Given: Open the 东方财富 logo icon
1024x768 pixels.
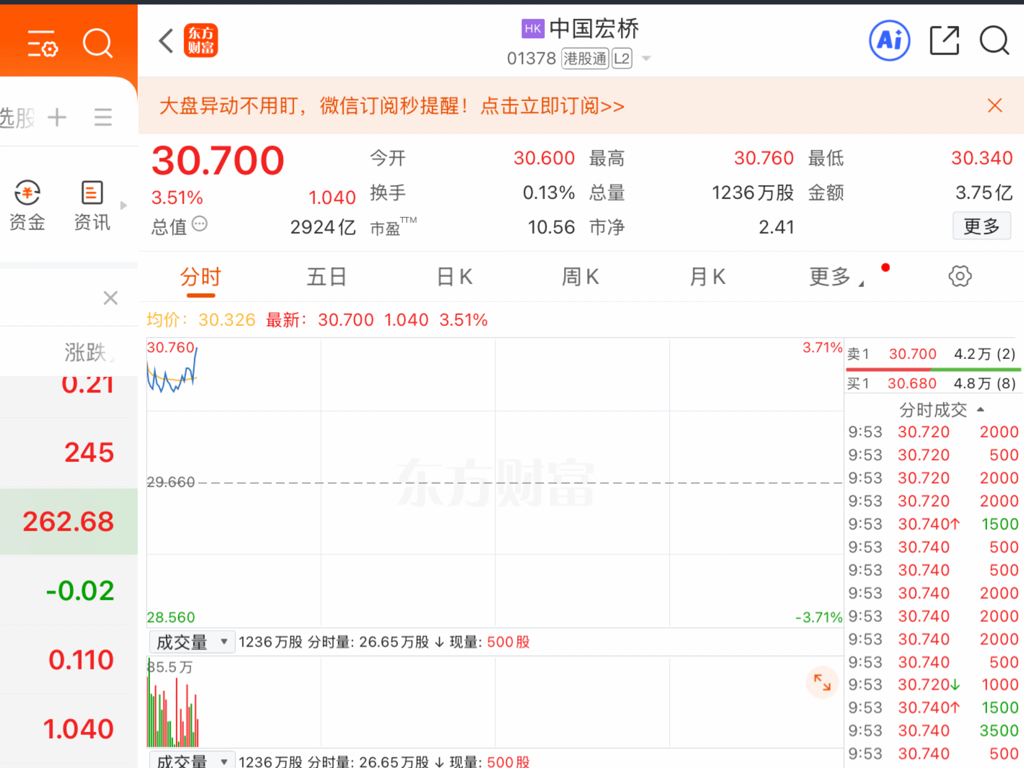Looking at the screenshot, I should tap(200, 40).
